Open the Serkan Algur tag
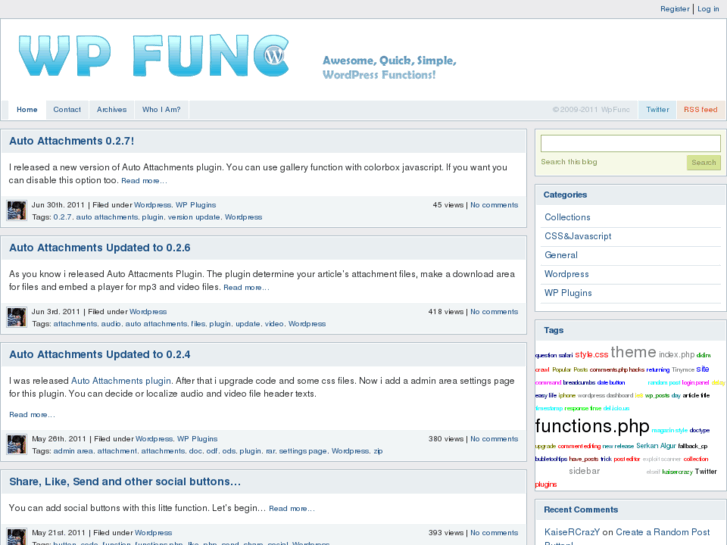Image resolution: width=727 pixels, height=545 pixels. [x=656, y=446]
